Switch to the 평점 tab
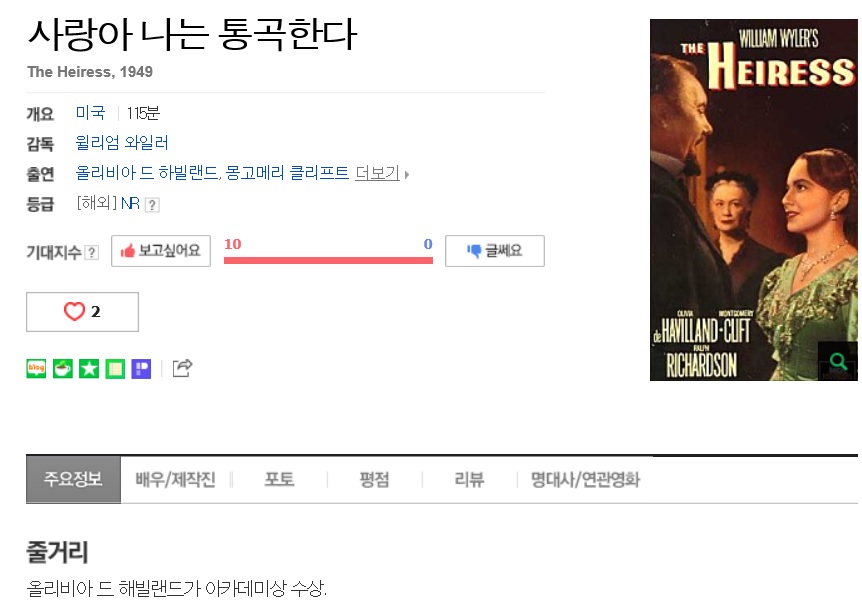Screen dimensions: 862x604 [374, 479]
